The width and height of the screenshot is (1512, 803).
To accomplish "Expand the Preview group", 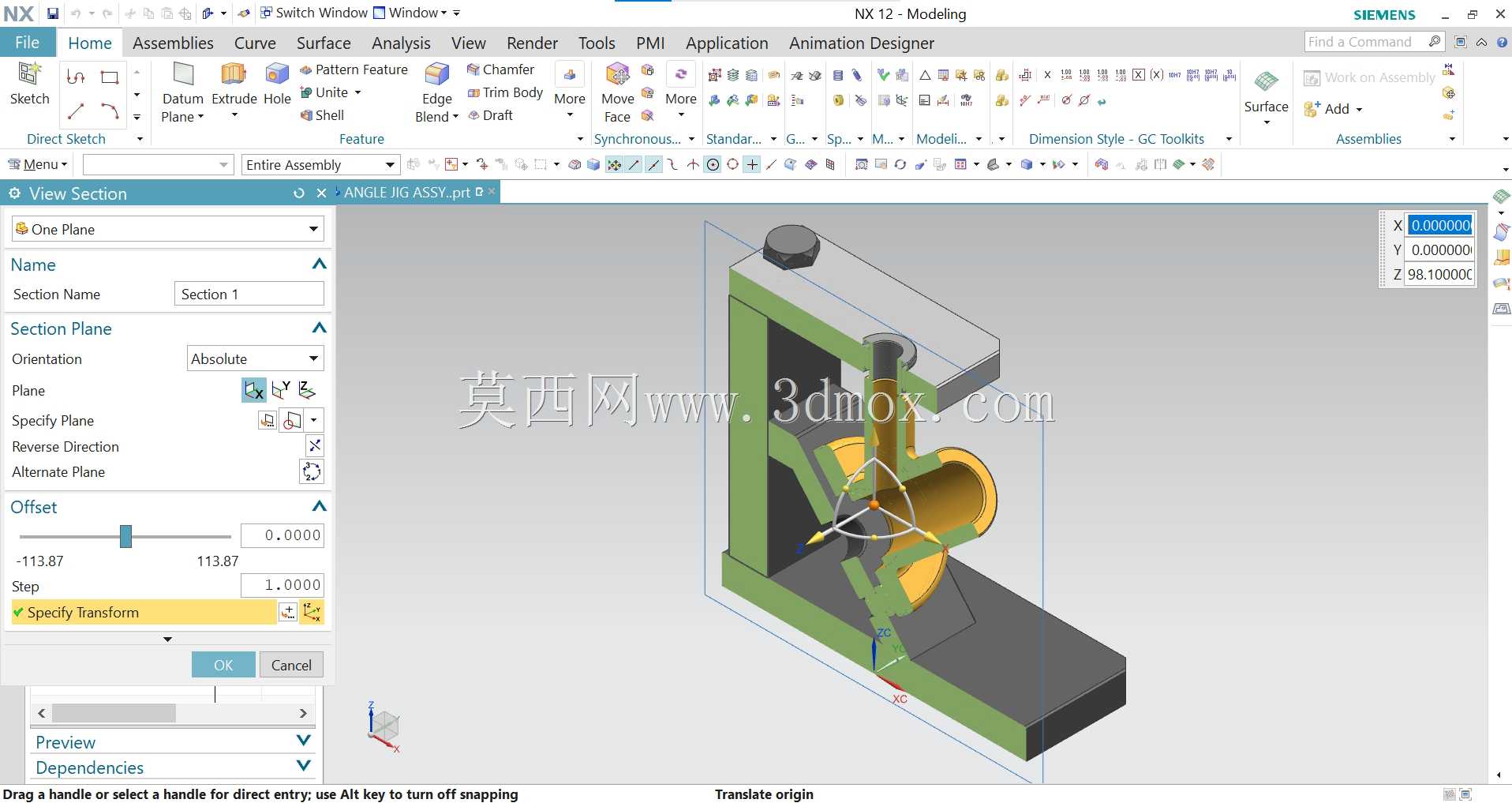I will click(x=303, y=741).
